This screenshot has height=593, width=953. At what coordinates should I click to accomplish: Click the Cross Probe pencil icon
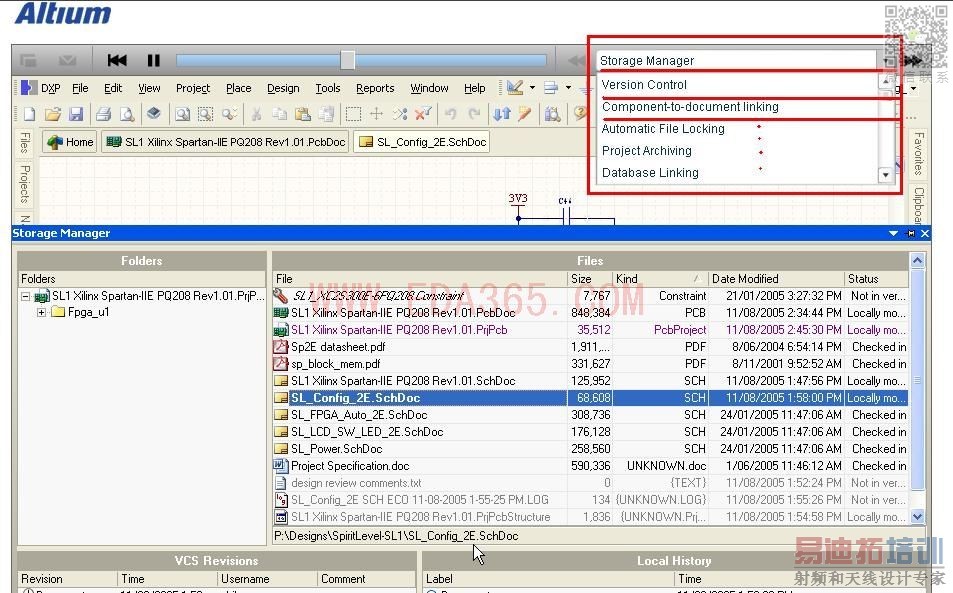[525, 114]
